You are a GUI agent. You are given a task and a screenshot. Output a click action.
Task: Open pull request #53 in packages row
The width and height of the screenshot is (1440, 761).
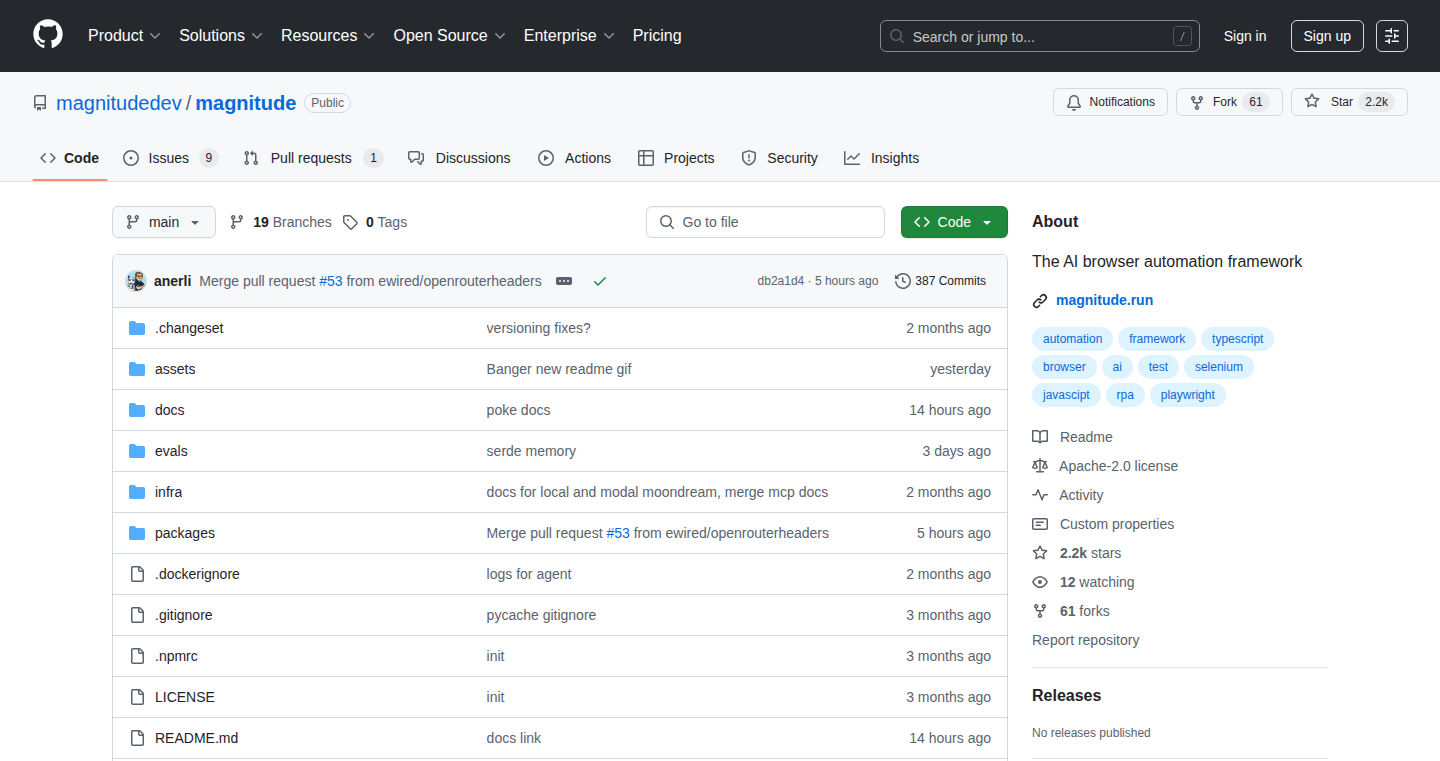pyautogui.click(x=618, y=533)
